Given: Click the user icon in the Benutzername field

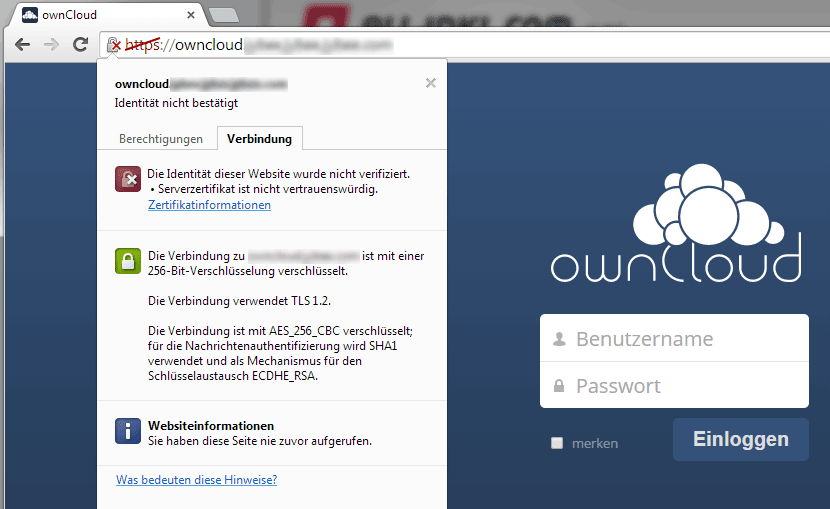Looking at the screenshot, I should pyautogui.click(x=559, y=339).
